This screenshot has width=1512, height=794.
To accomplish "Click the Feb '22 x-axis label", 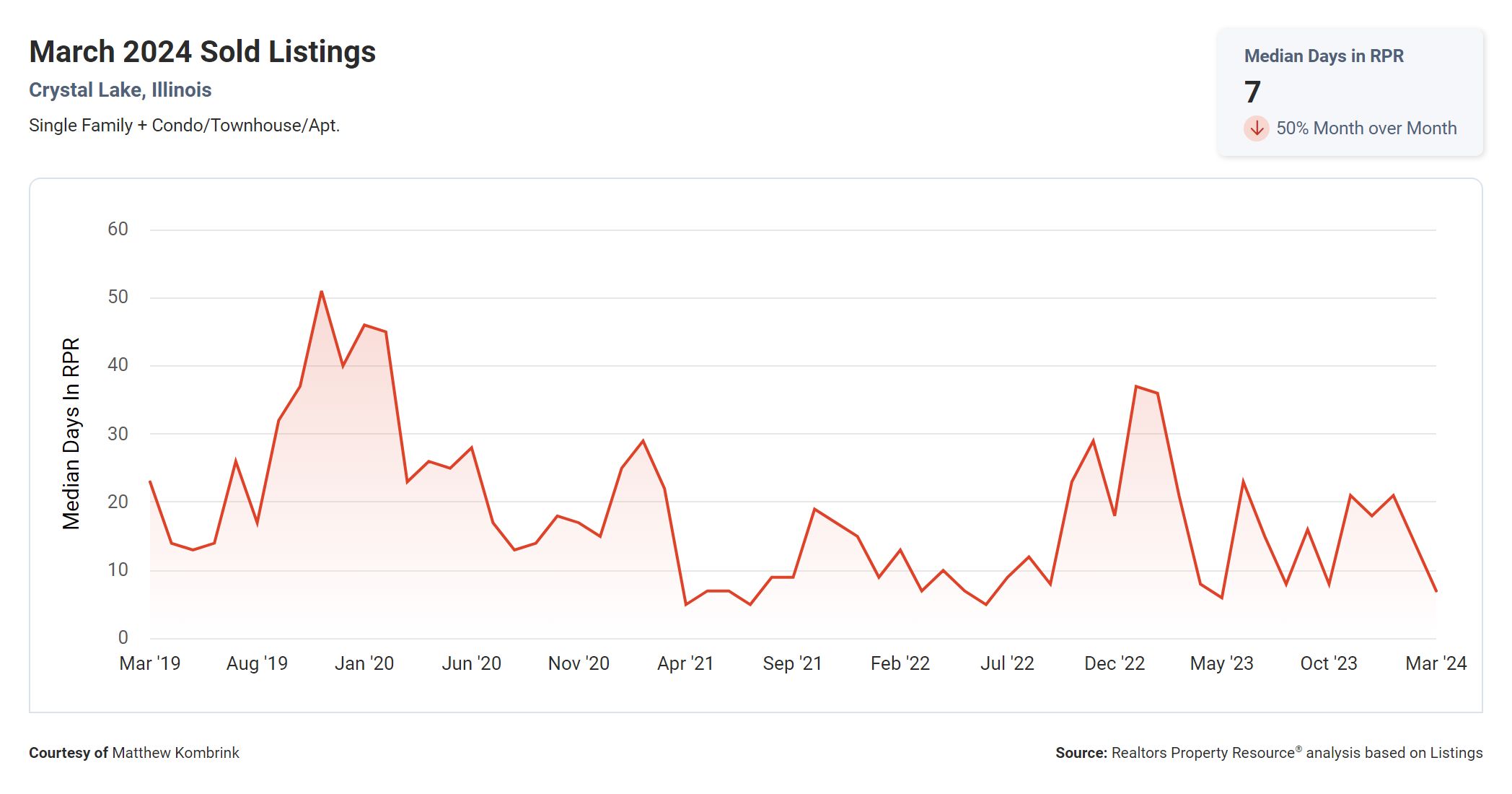I will (900, 663).
